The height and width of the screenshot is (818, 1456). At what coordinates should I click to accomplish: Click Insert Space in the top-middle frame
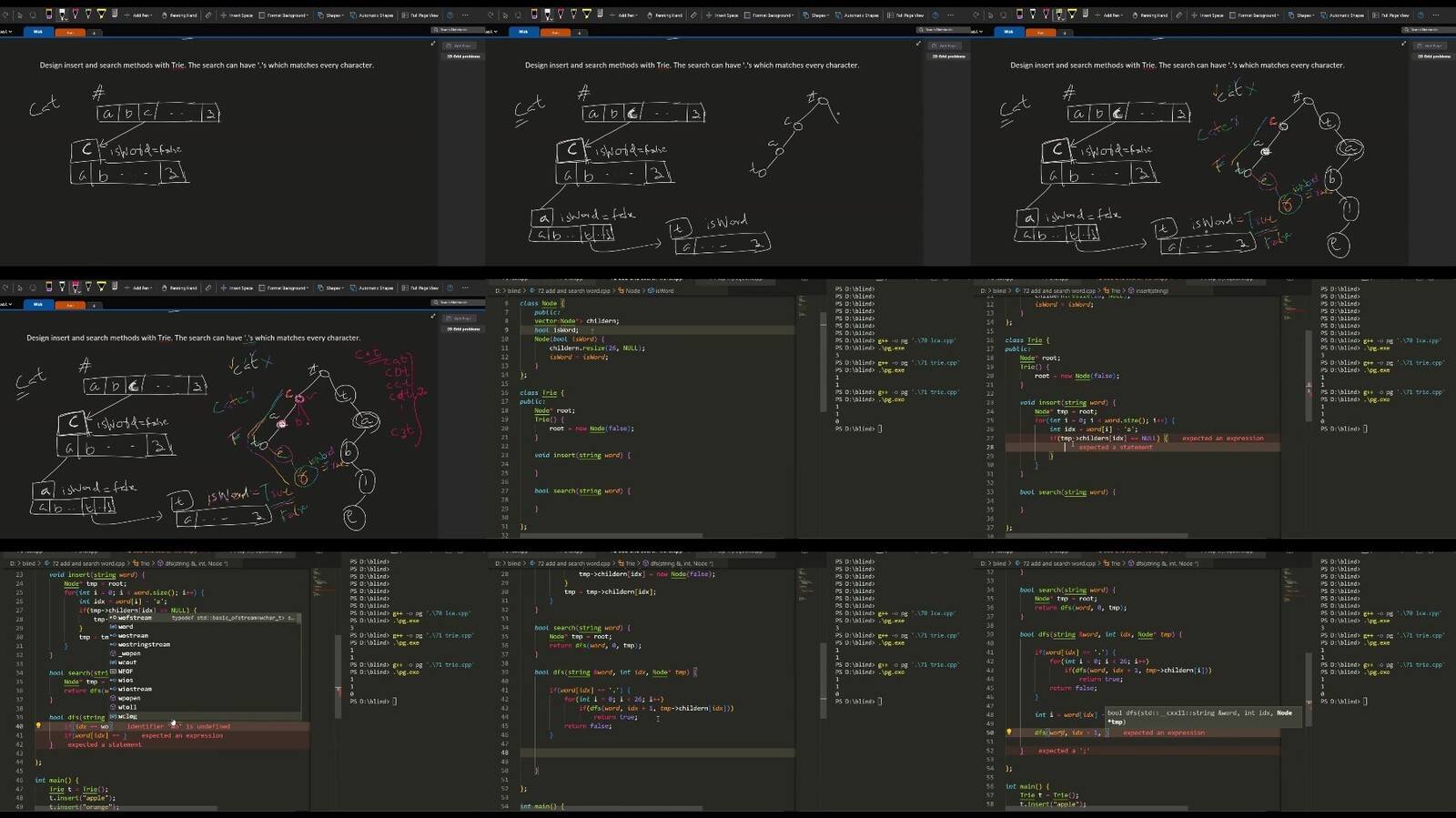pos(723,15)
